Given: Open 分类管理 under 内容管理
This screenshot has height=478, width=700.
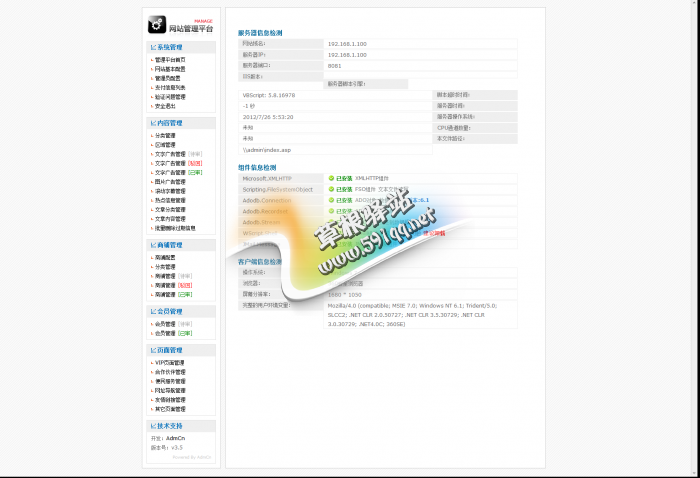Looking at the screenshot, I should tap(165, 136).
